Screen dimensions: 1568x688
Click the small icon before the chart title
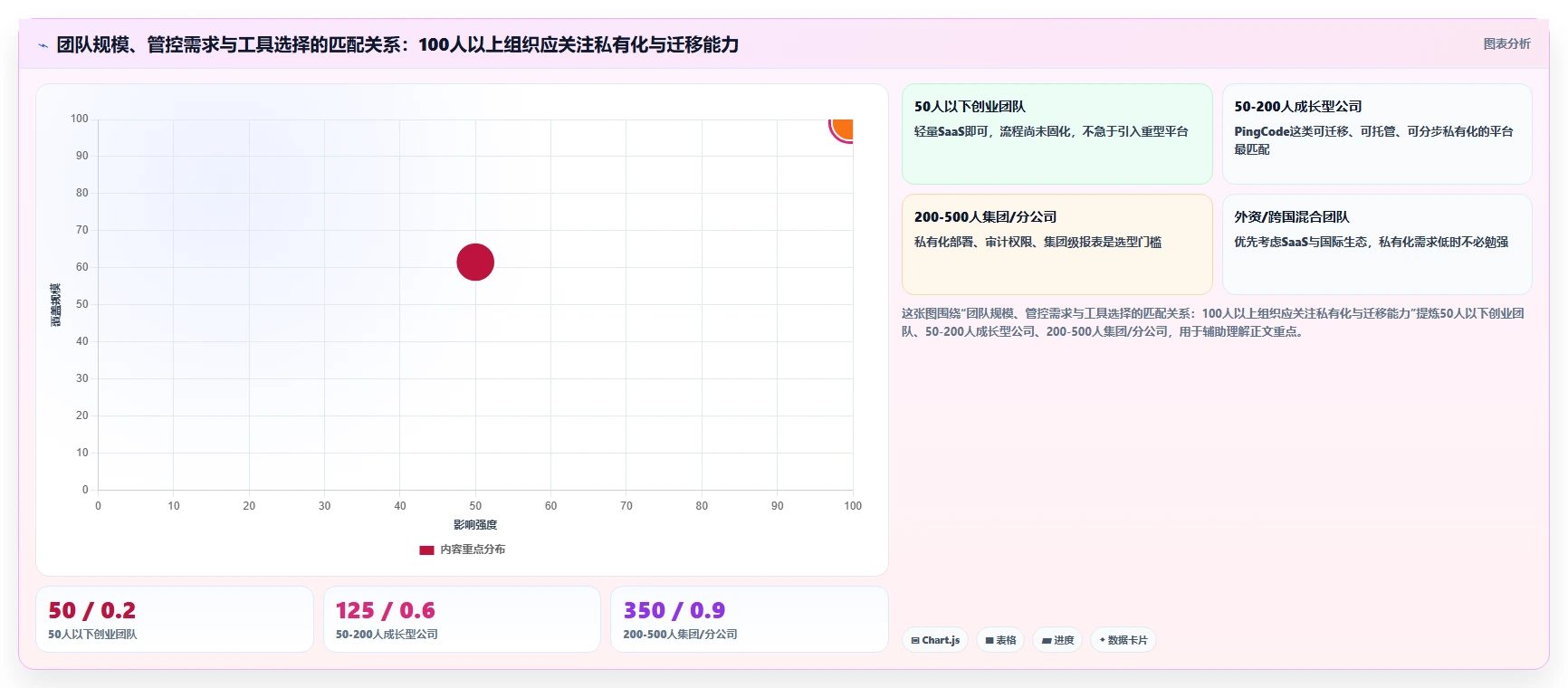(x=43, y=45)
